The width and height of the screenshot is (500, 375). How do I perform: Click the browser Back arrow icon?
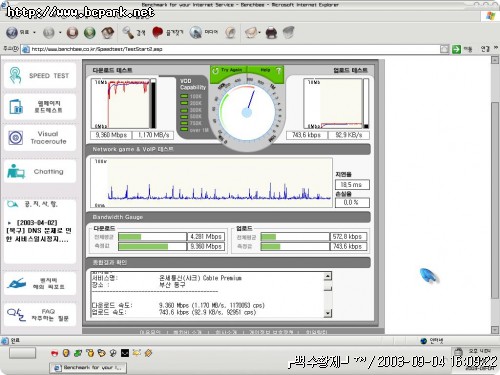tap(12, 32)
